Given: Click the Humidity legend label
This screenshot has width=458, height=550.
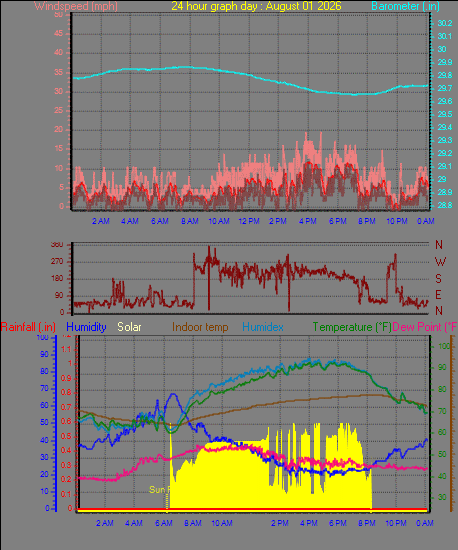Looking at the screenshot, I should pyautogui.click(x=86, y=327).
